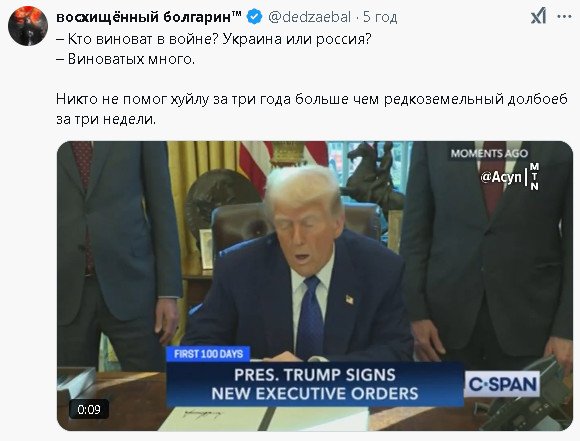Click the trademark symbol after the name
Image resolution: width=580 pixels, height=441 pixels.
pos(237,14)
